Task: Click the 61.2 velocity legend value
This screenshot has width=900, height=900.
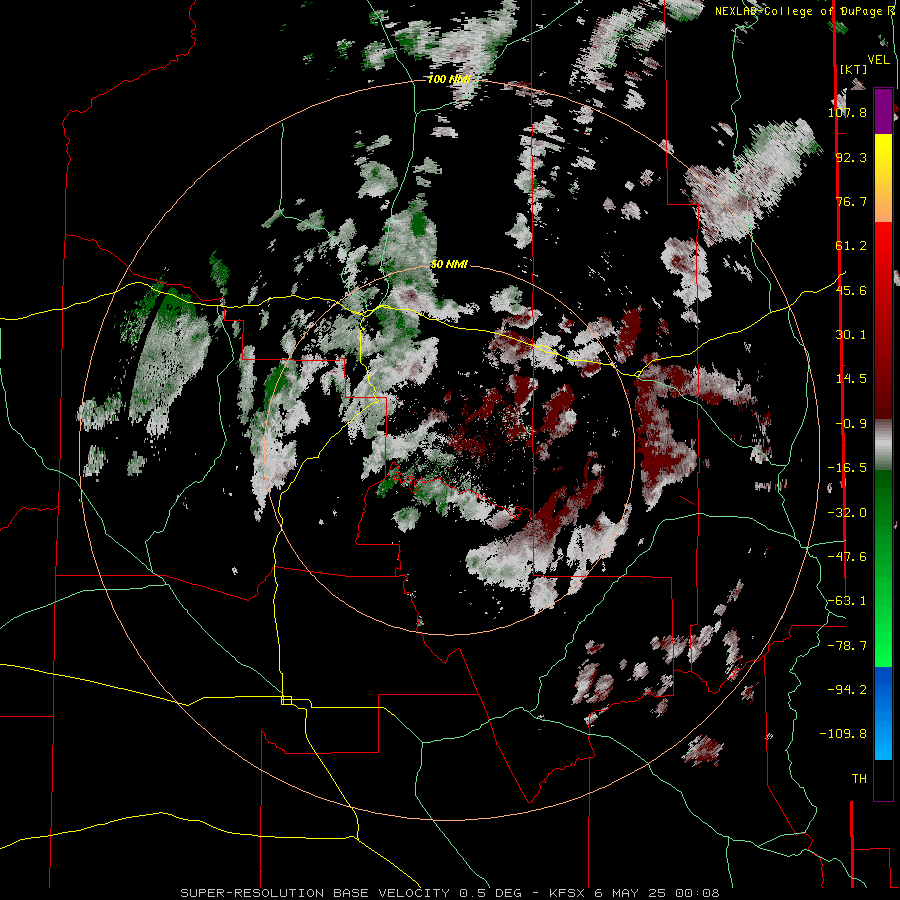Action: (851, 246)
